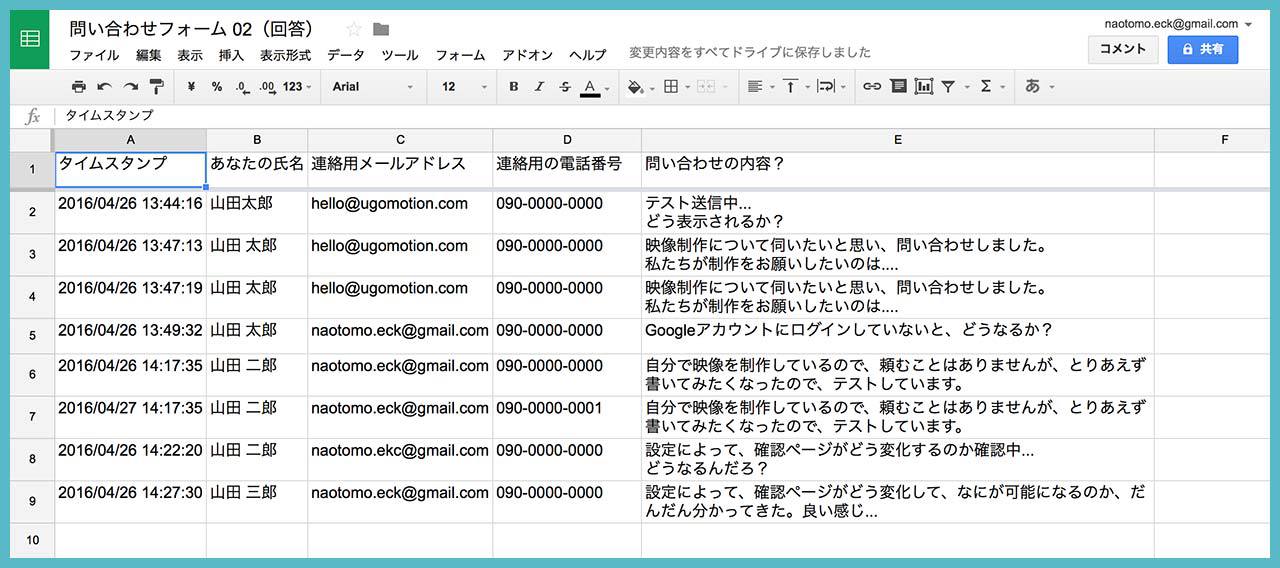
Task: Activate the paint format roller tool
Action: click(x=157, y=87)
